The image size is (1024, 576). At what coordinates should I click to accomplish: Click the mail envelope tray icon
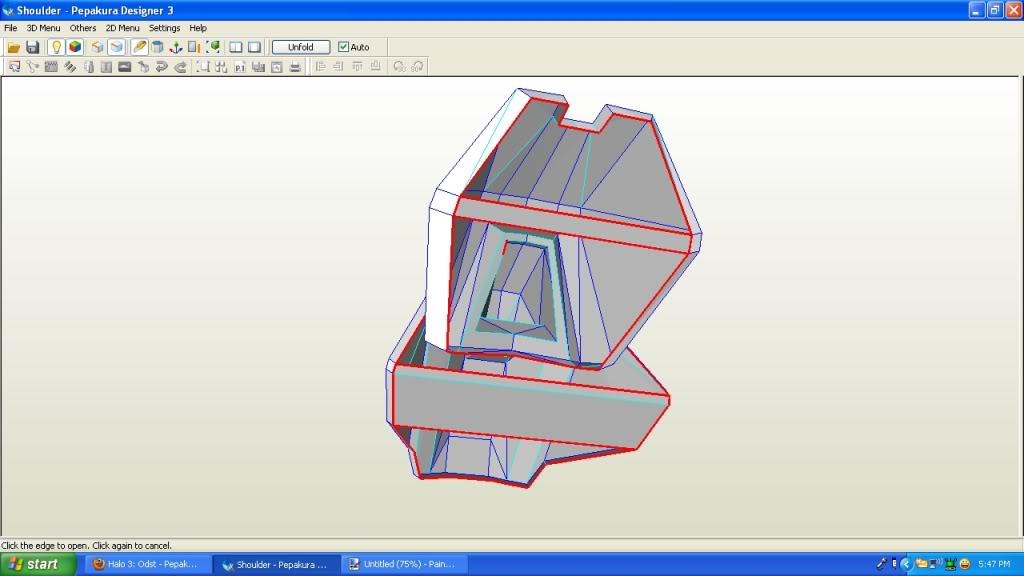tap(921, 564)
